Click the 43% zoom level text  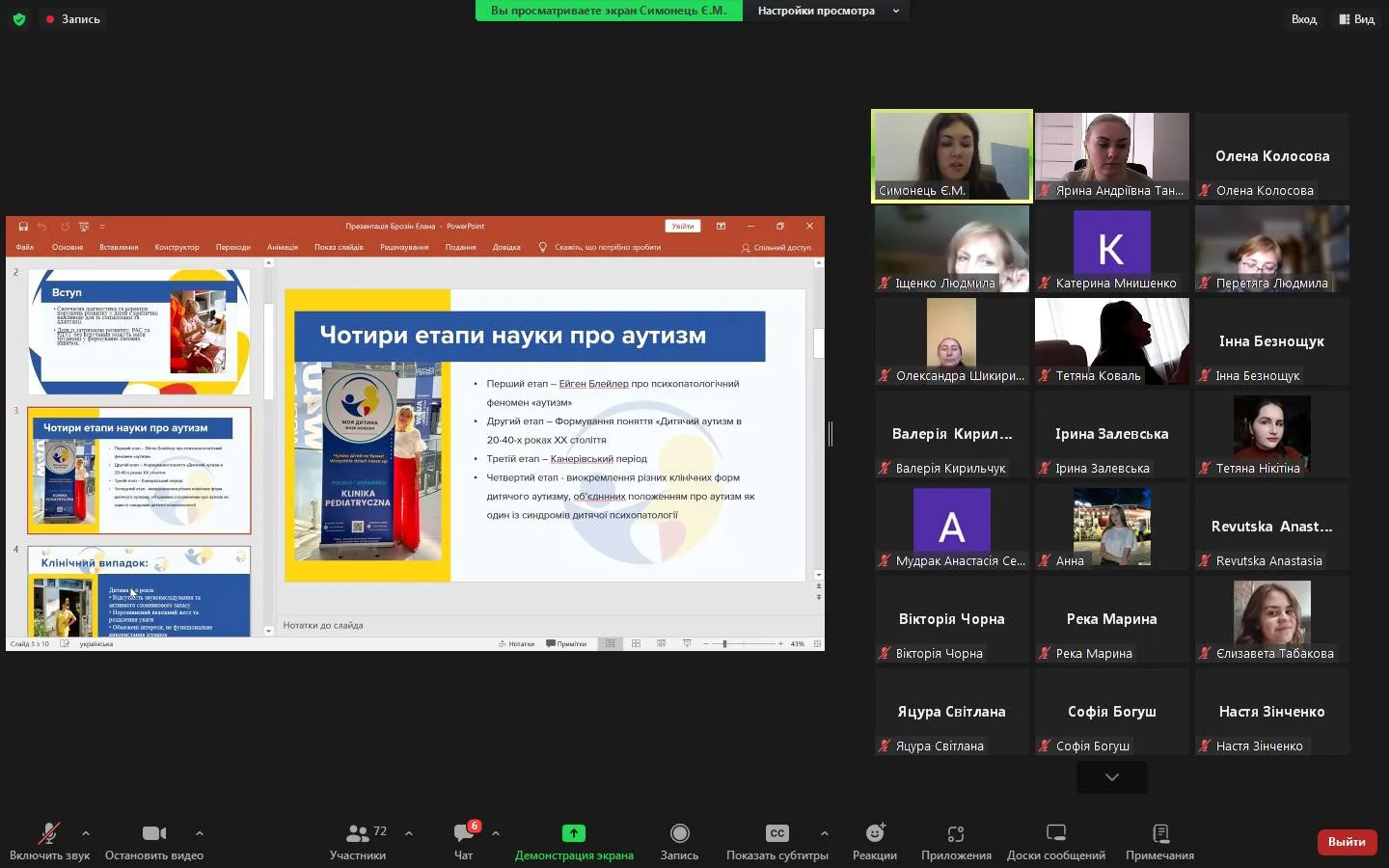798,643
